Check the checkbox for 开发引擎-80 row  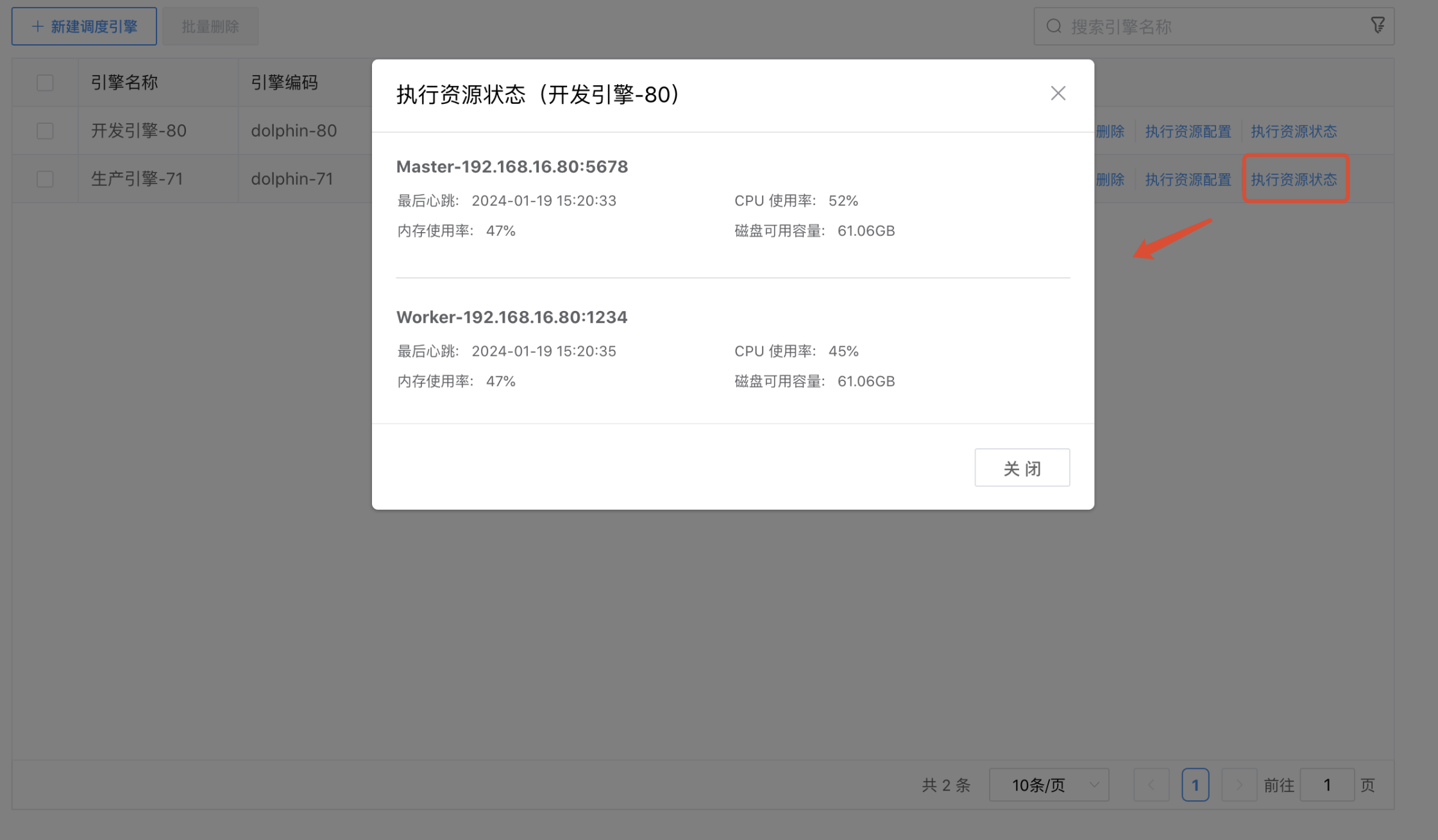tap(44, 130)
